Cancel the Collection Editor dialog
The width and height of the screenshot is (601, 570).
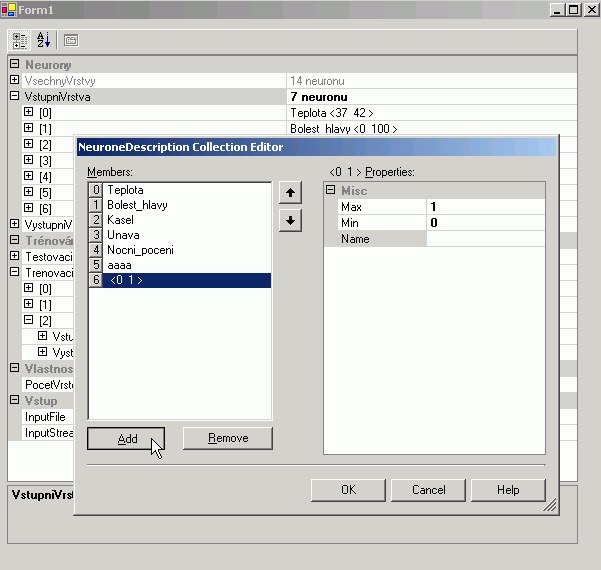click(428, 490)
